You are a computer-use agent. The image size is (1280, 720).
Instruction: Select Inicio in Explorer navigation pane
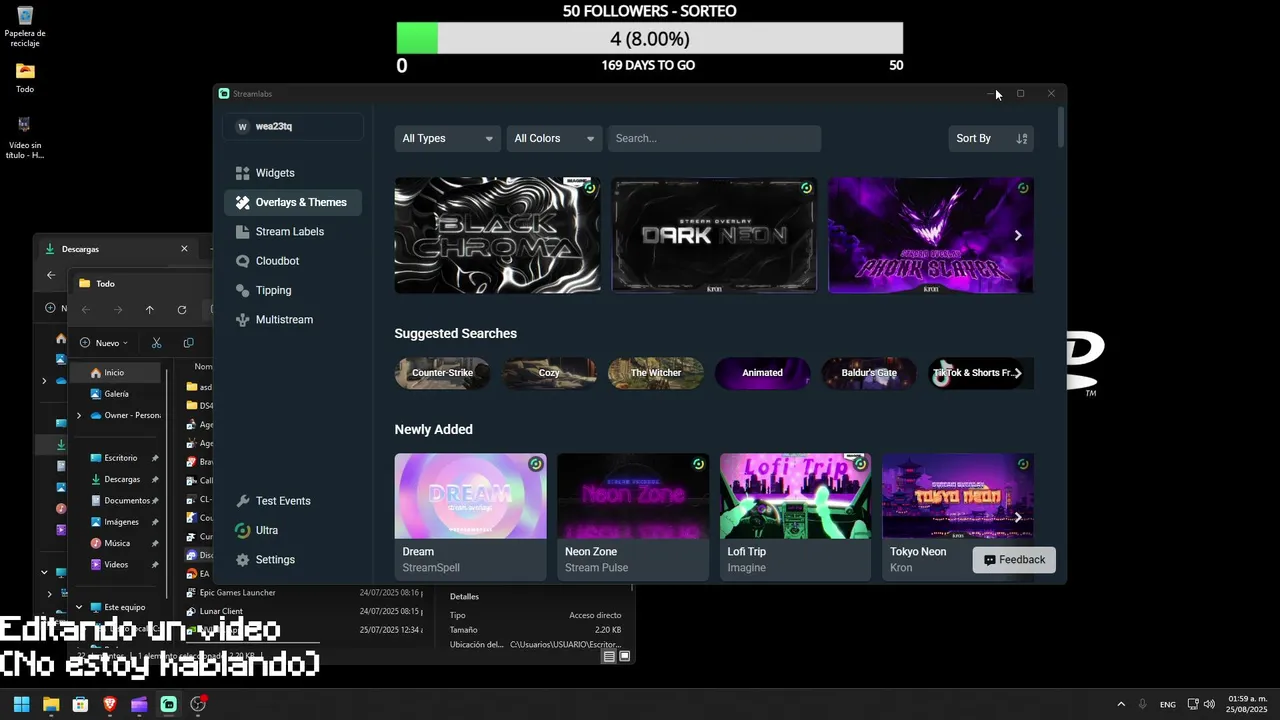[x=115, y=373]
